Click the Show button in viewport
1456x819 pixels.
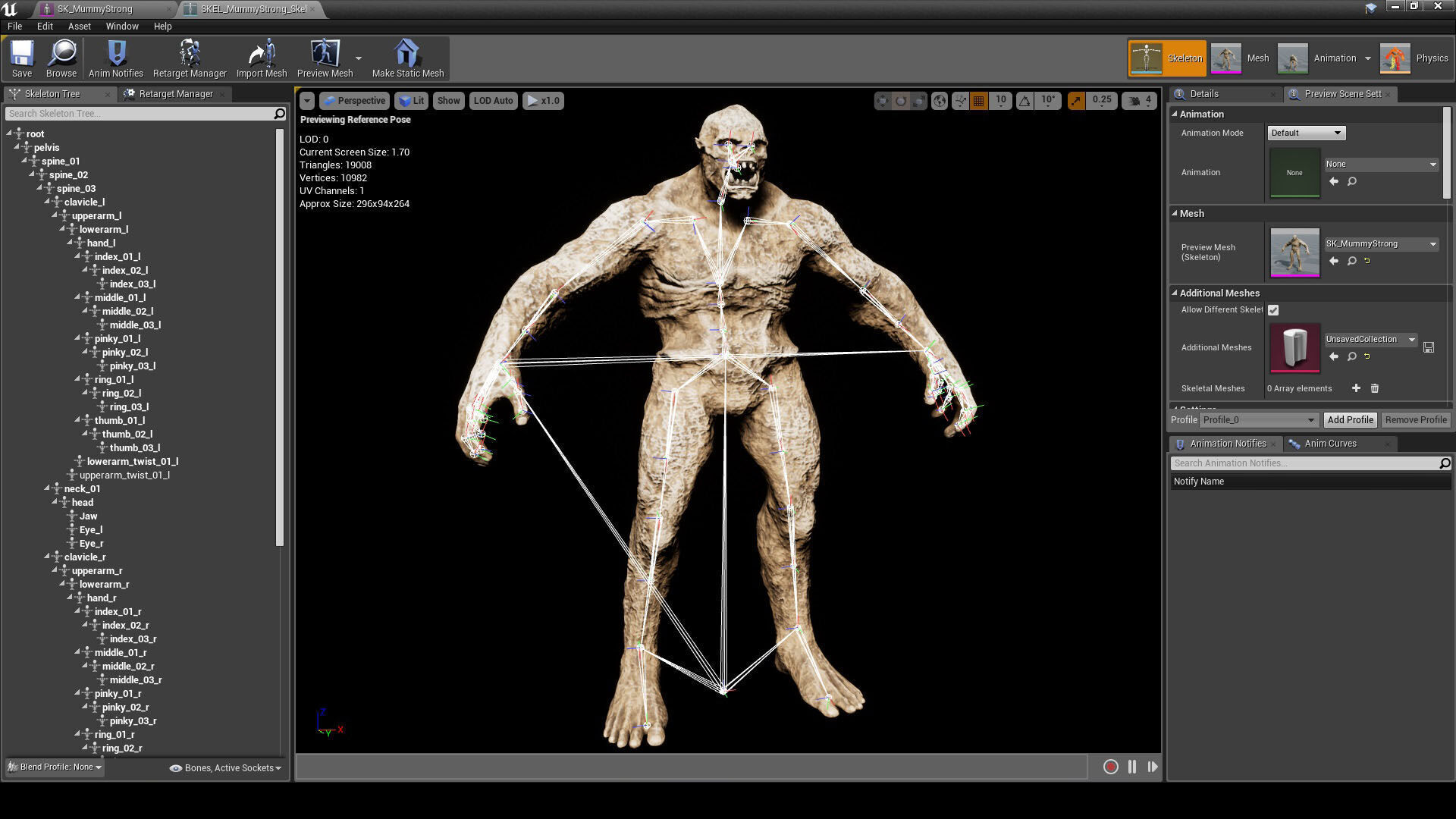click(448, 101)
